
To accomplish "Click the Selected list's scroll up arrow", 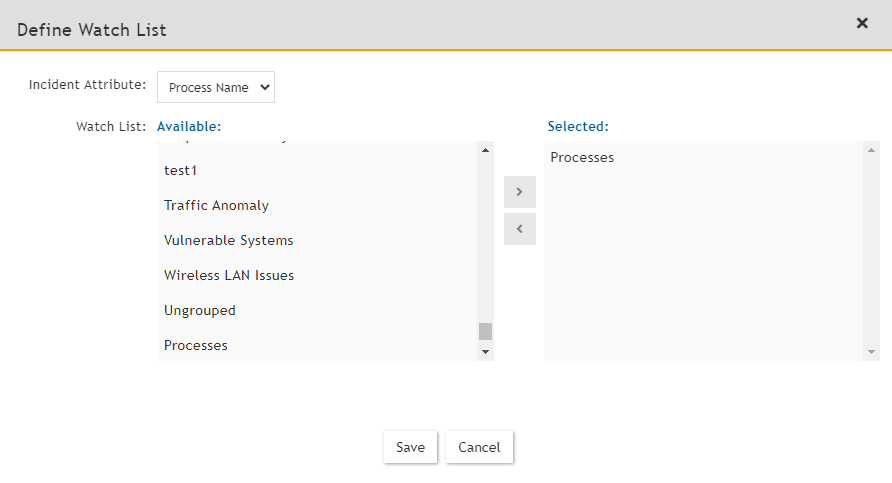I will tap(872, 150).
